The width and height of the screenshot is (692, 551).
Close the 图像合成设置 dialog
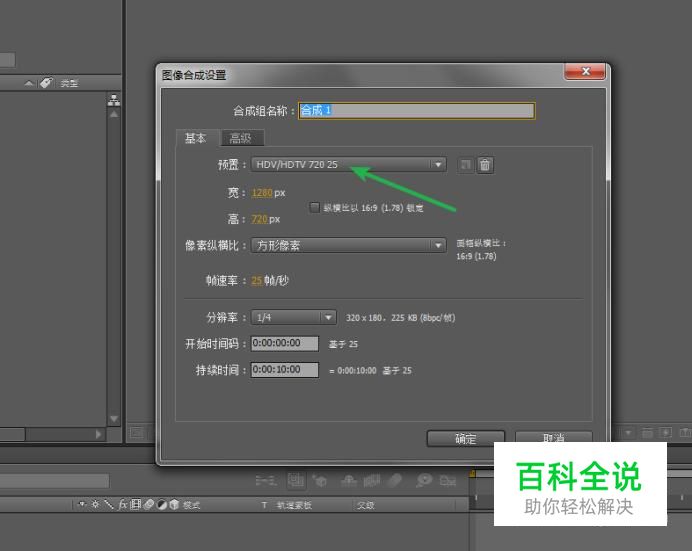point(585,71)
